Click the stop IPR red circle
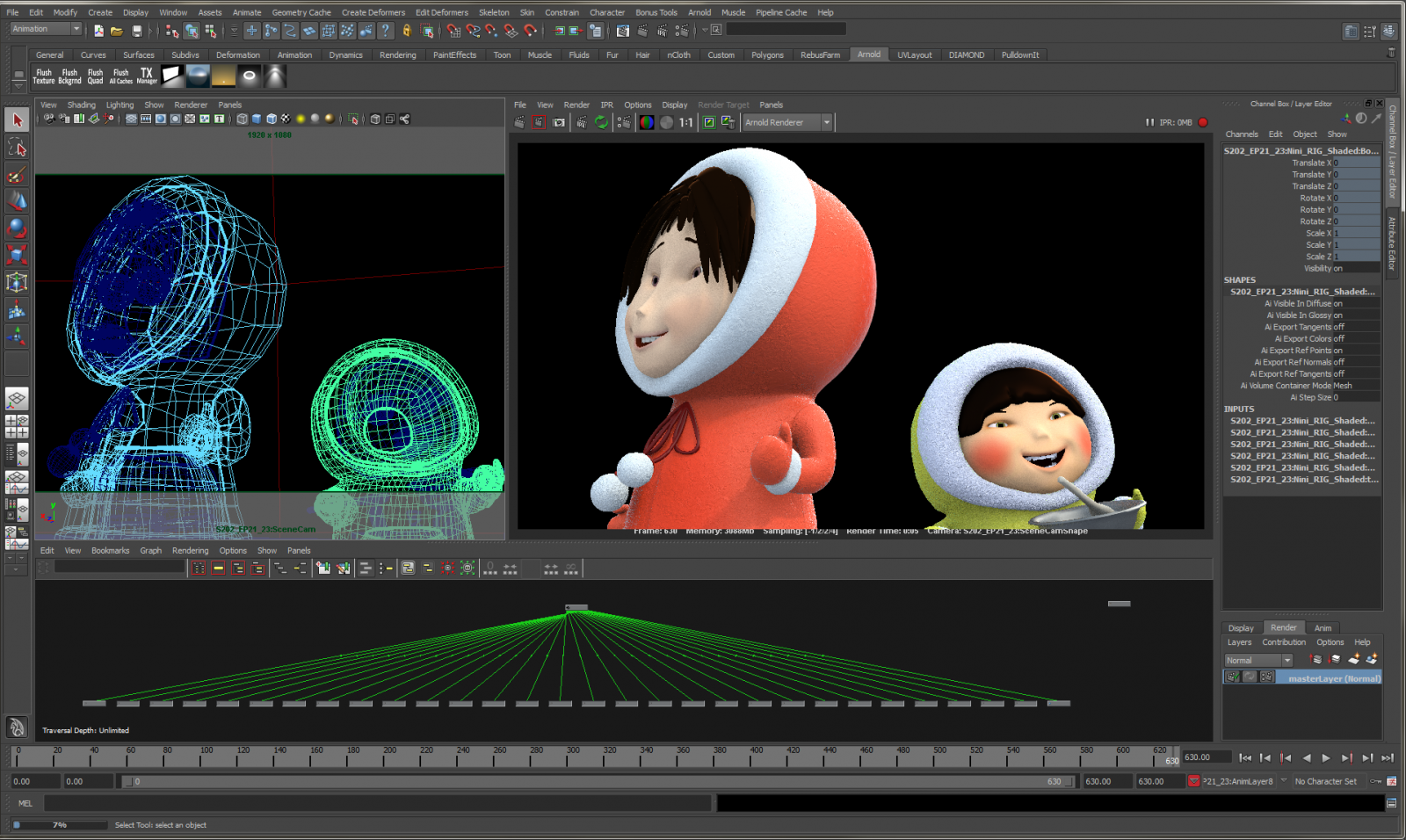Viewport: 1406px width, 840px height. (x=1203, y=122)
